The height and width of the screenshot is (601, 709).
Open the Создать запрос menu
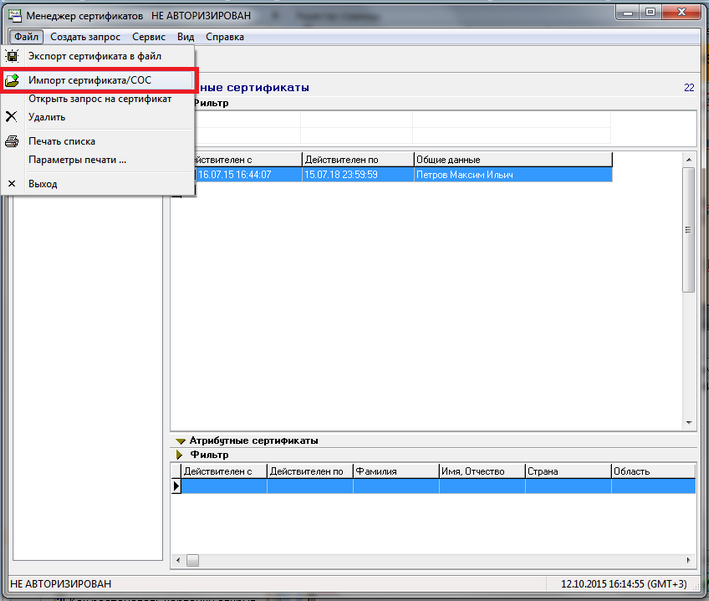[85, 36]
